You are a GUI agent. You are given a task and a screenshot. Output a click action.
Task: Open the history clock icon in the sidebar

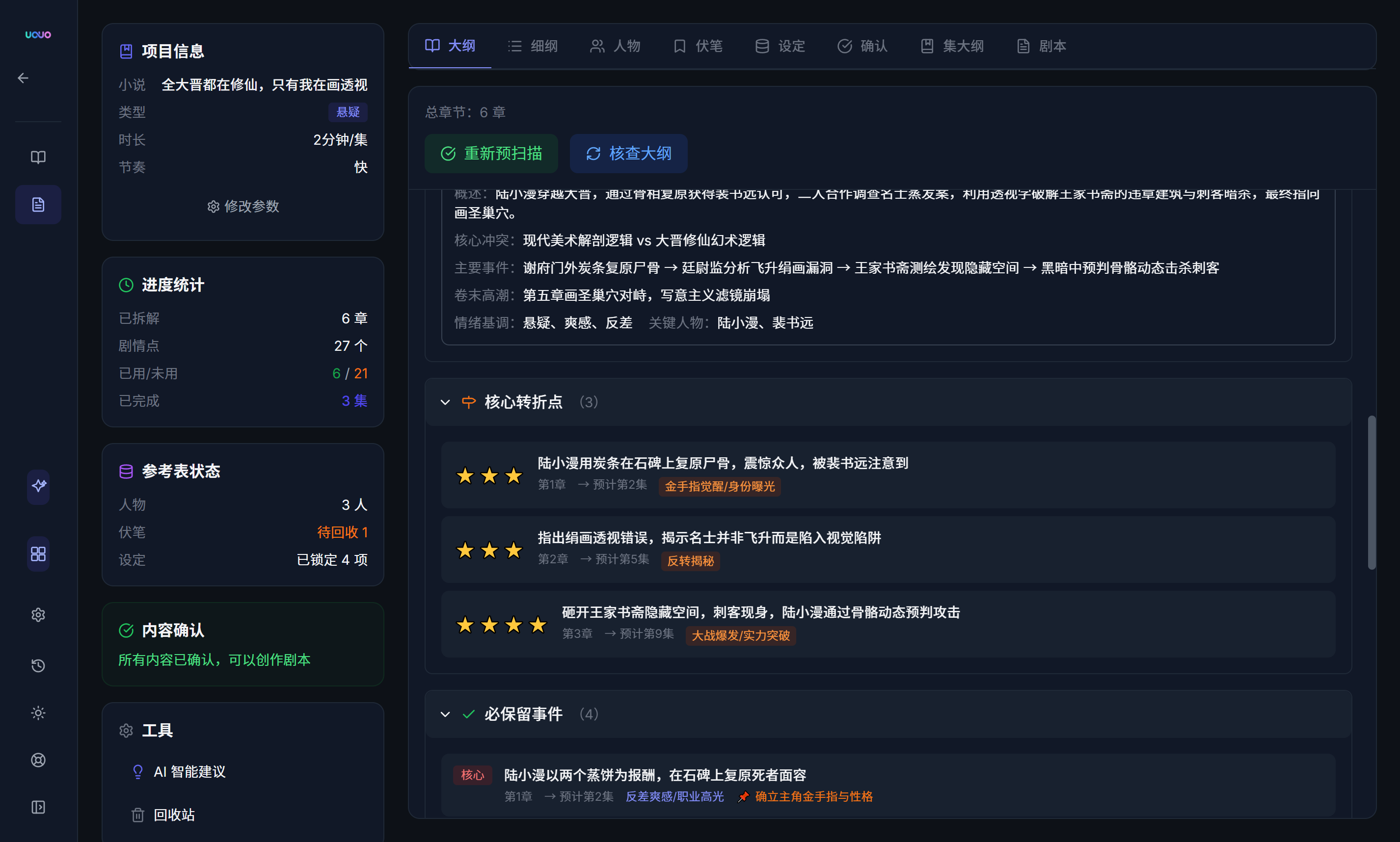[x=38, y=665]
